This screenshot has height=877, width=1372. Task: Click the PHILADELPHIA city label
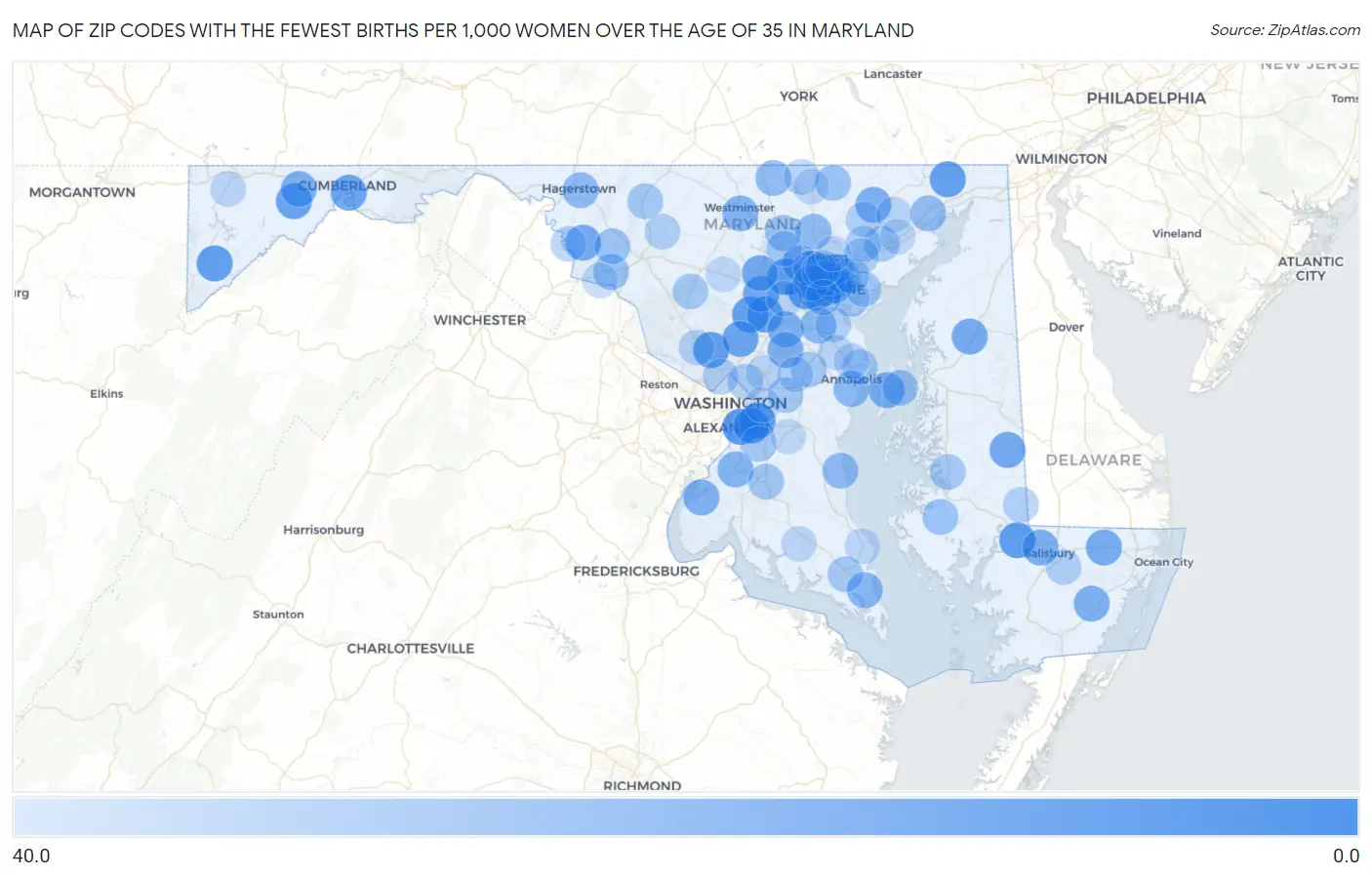(1146, 99)
